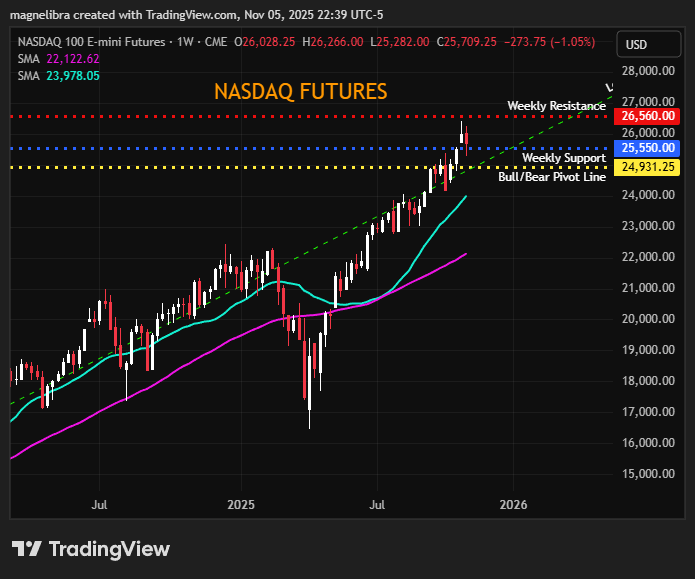Click the 2026 time axis label
Viewport: 695px width, 579px height.
tap(513, 505)
